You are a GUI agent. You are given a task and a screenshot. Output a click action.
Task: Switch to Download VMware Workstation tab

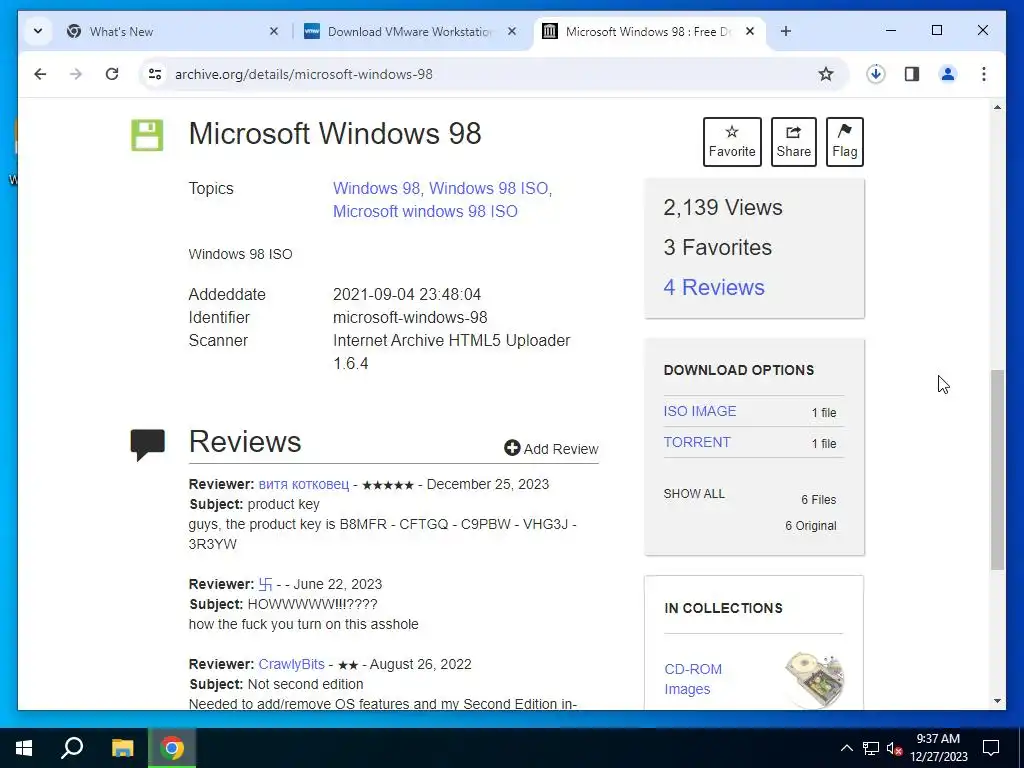[409, 31]
